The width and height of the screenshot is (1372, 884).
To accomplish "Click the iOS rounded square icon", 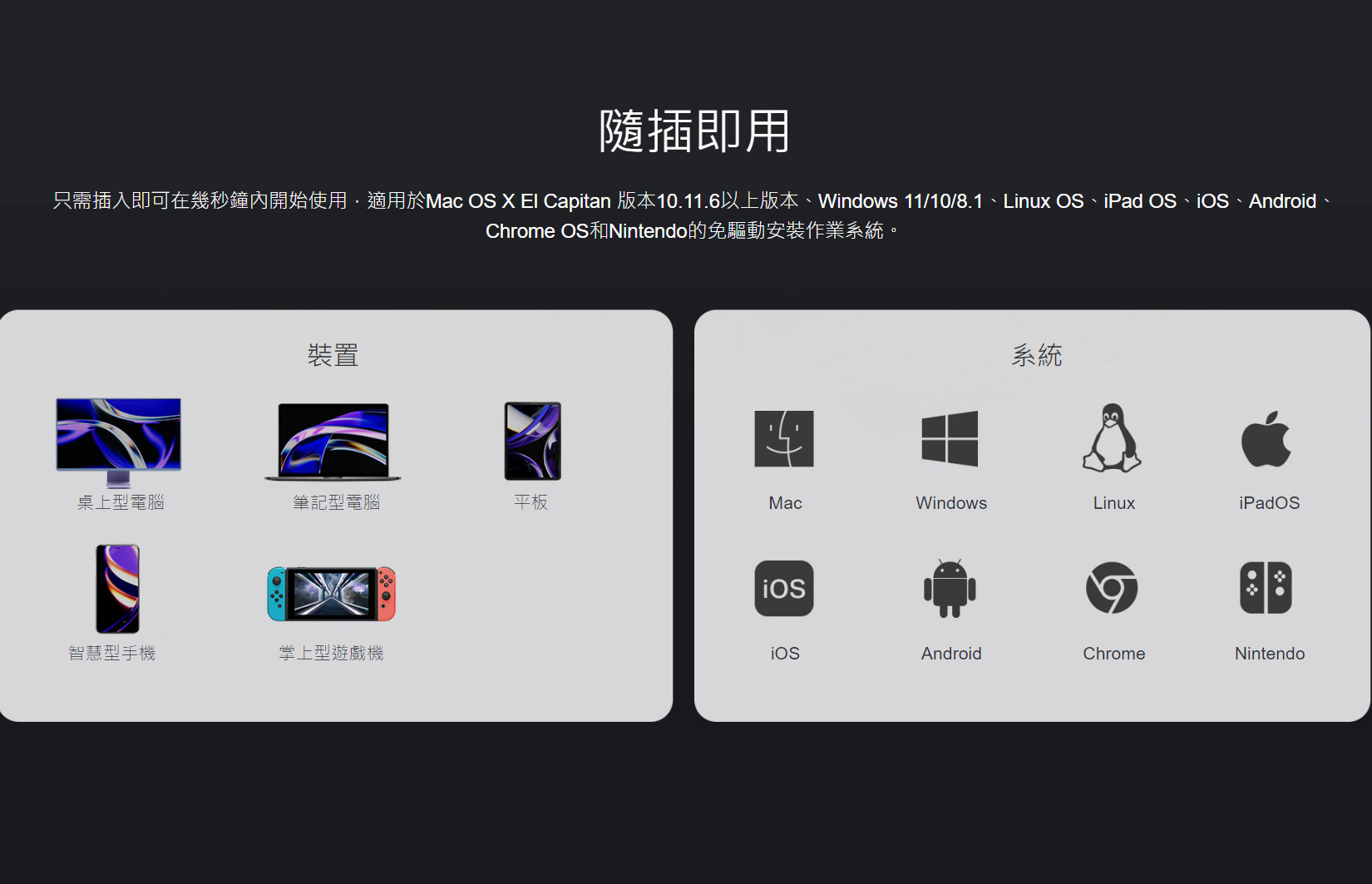I will 784,589.
